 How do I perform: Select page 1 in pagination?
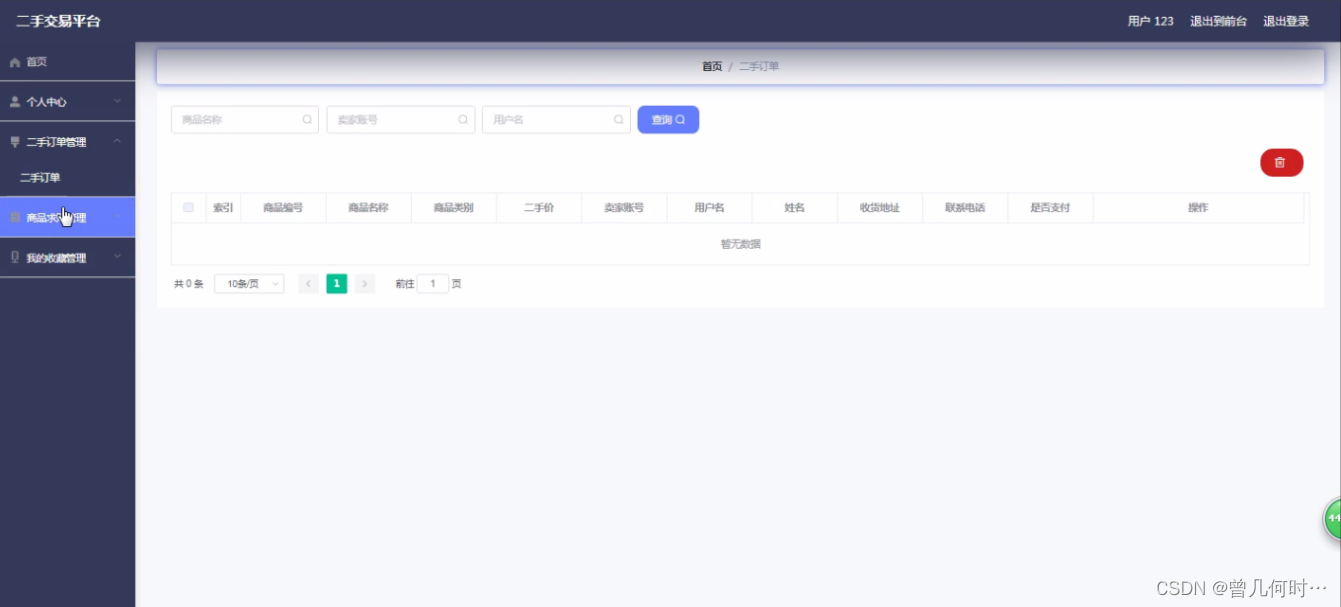point(337,284)
